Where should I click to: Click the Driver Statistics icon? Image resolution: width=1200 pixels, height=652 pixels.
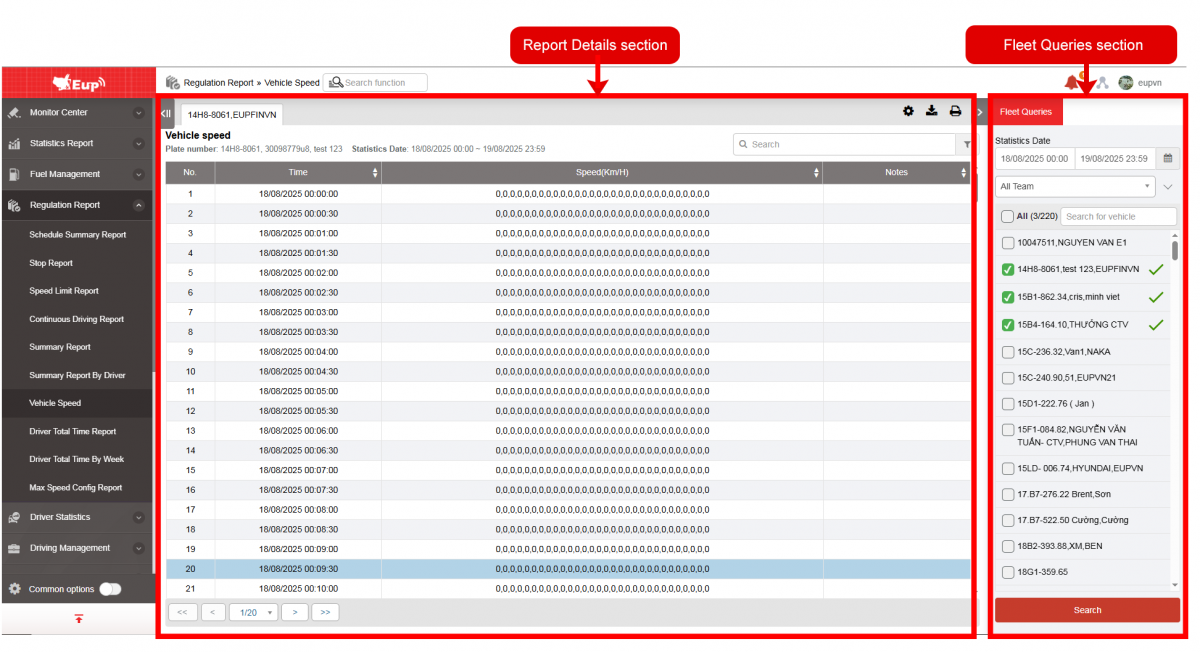click(x=14, y=517)
